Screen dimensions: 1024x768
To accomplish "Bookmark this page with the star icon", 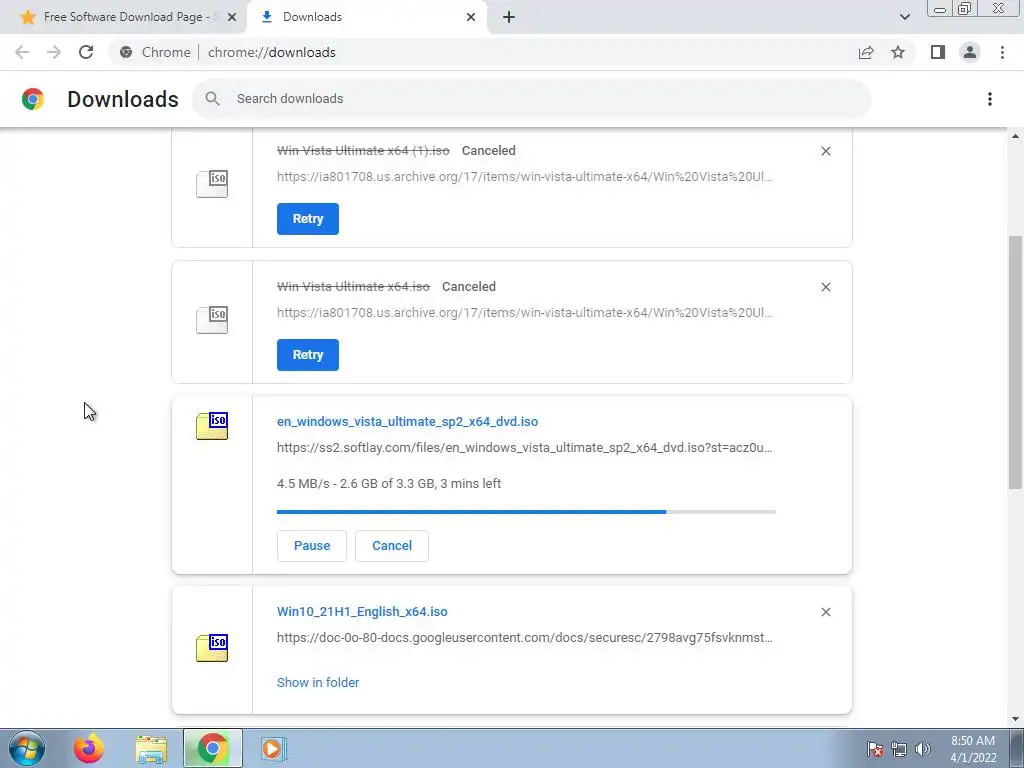I will coord(898,52).
